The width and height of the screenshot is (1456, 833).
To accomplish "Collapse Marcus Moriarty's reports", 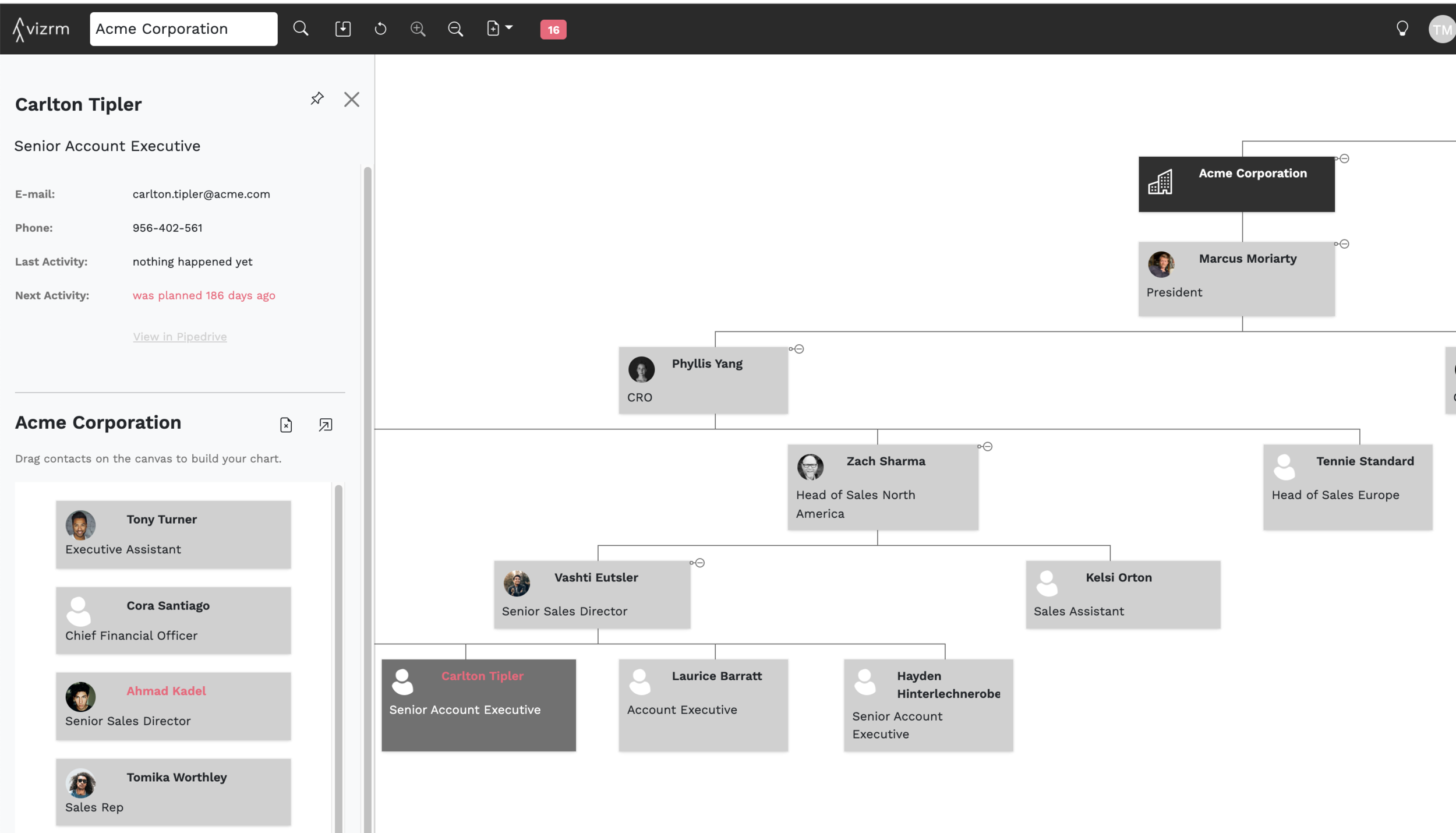I will [1344, 244].
